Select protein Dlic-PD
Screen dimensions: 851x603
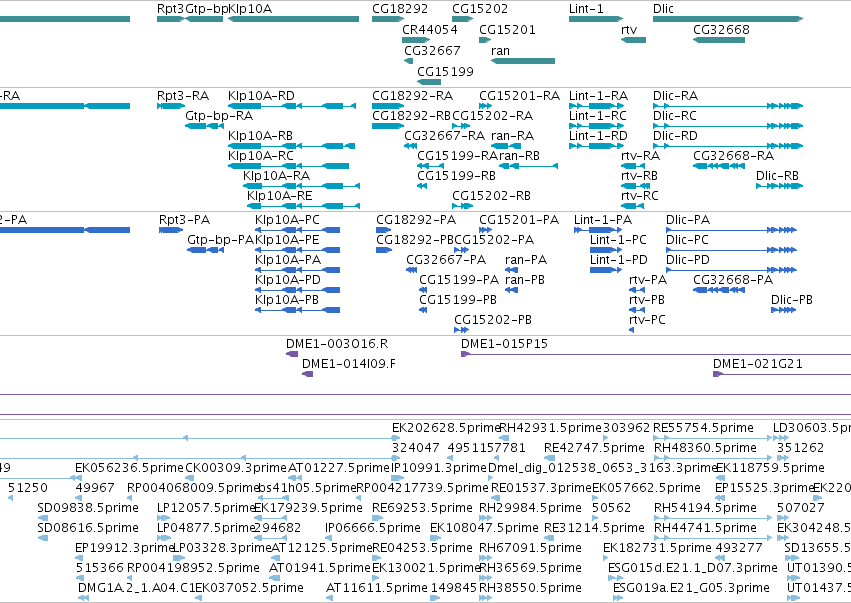(731, 270)
